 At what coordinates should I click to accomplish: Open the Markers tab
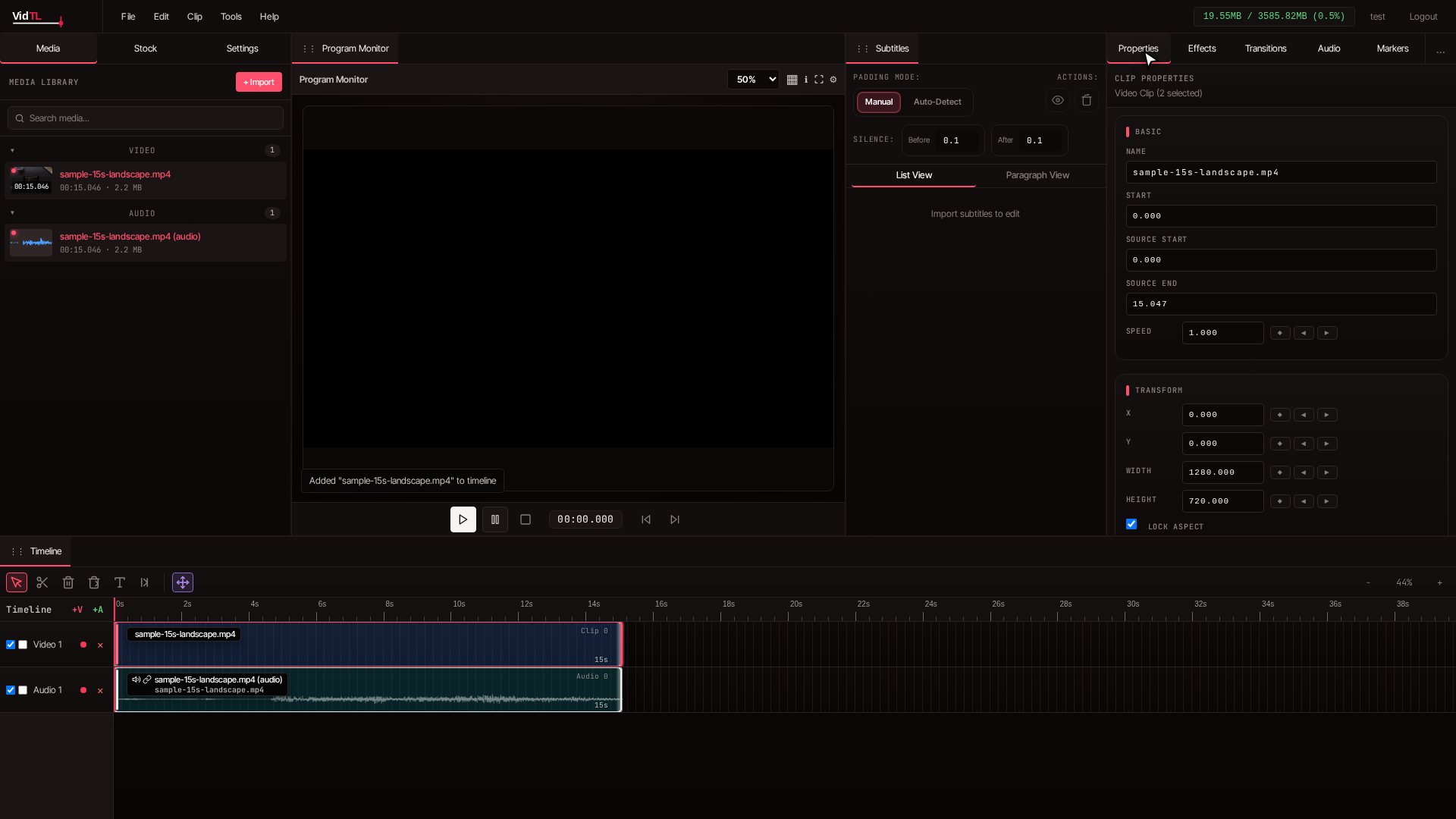click(x=1392, y=49)
